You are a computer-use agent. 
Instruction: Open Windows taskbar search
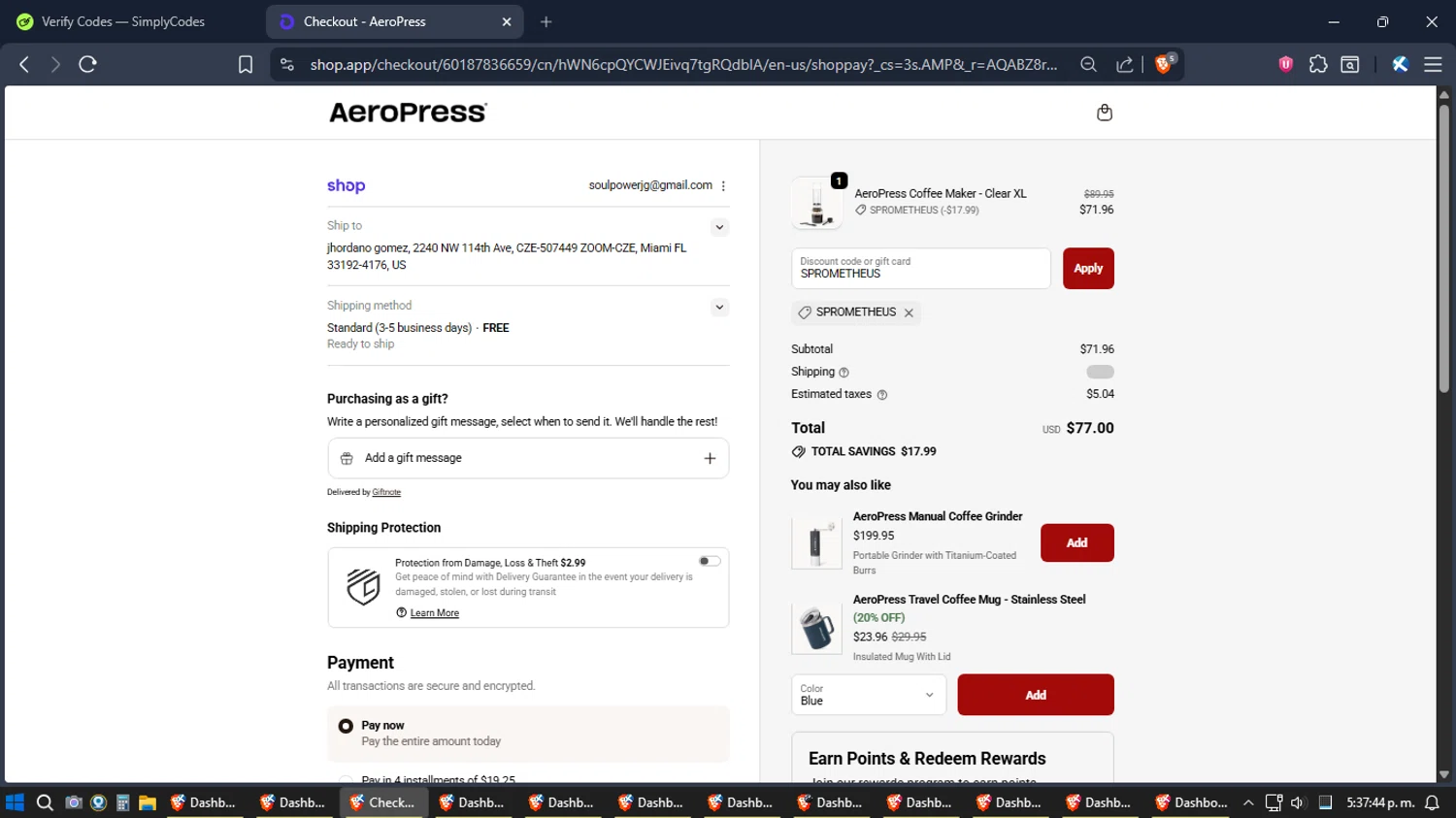pyautogui.click(x=45, y=802)
